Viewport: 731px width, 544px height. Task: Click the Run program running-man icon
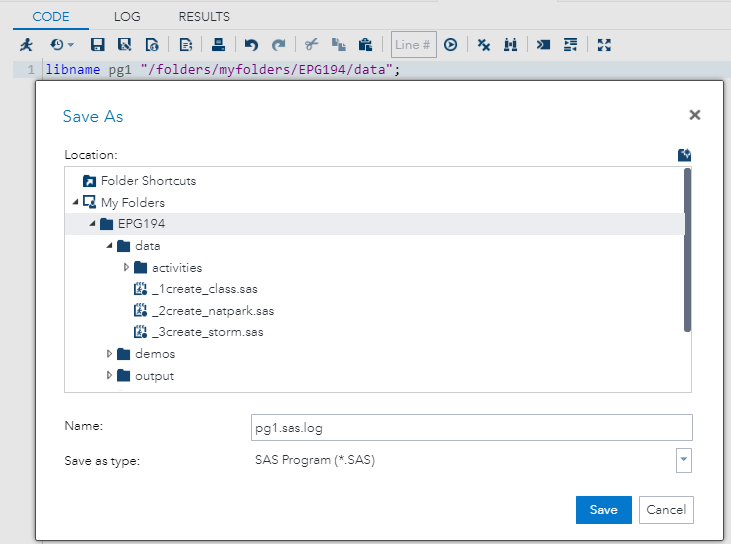click(26, 44)
